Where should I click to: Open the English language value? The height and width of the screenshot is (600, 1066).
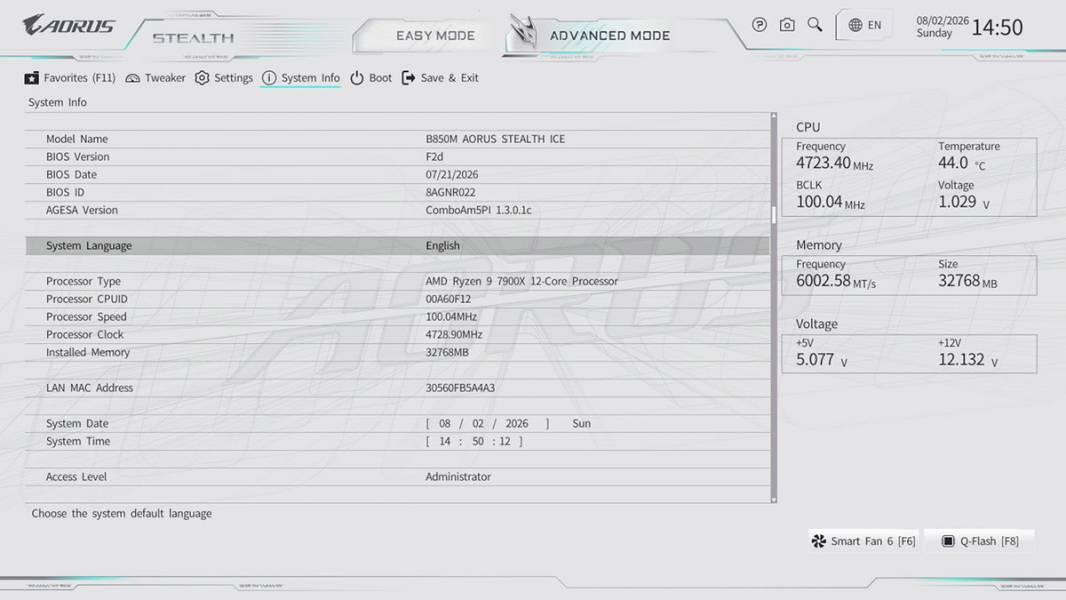(x=443, y=245)
